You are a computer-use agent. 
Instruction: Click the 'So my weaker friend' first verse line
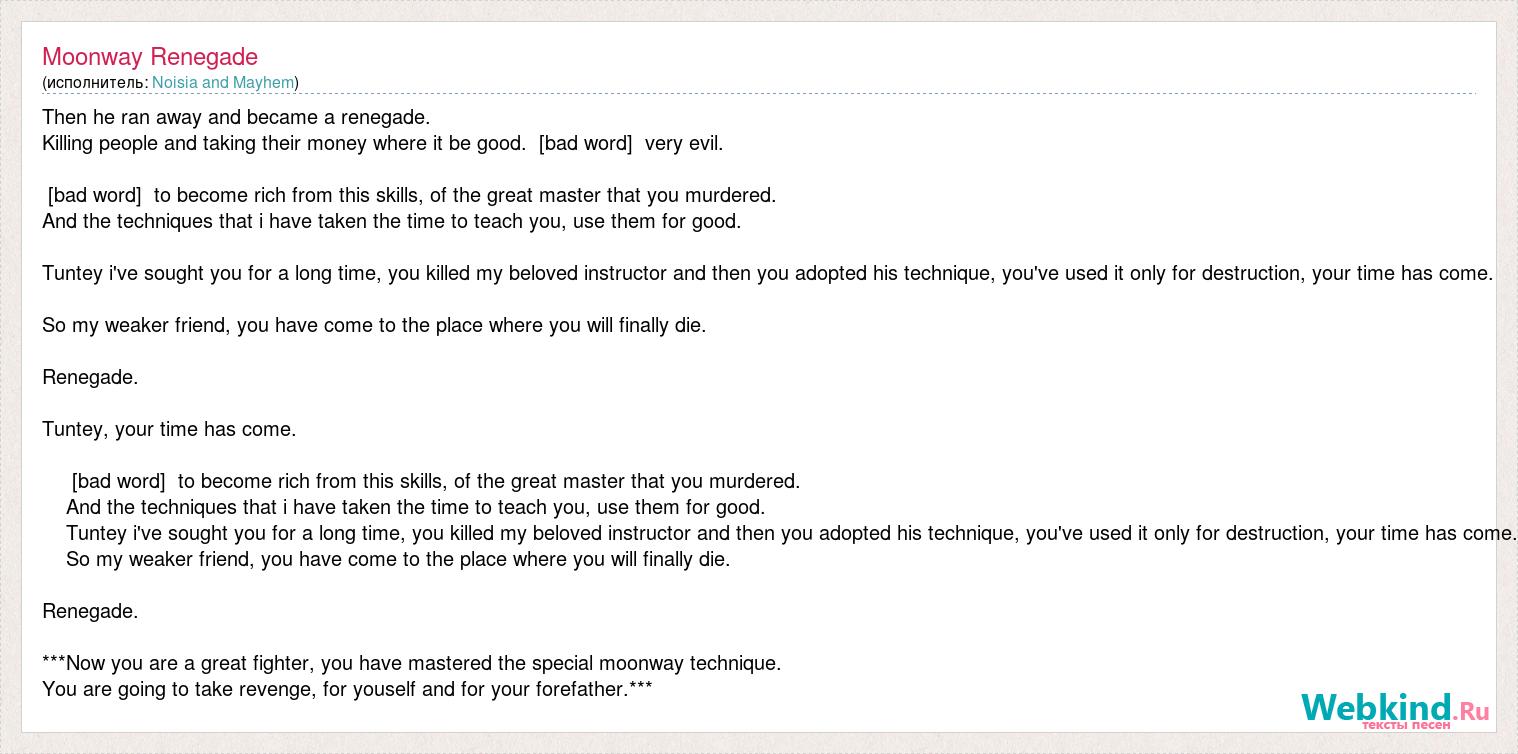click(x=374, y=325)
